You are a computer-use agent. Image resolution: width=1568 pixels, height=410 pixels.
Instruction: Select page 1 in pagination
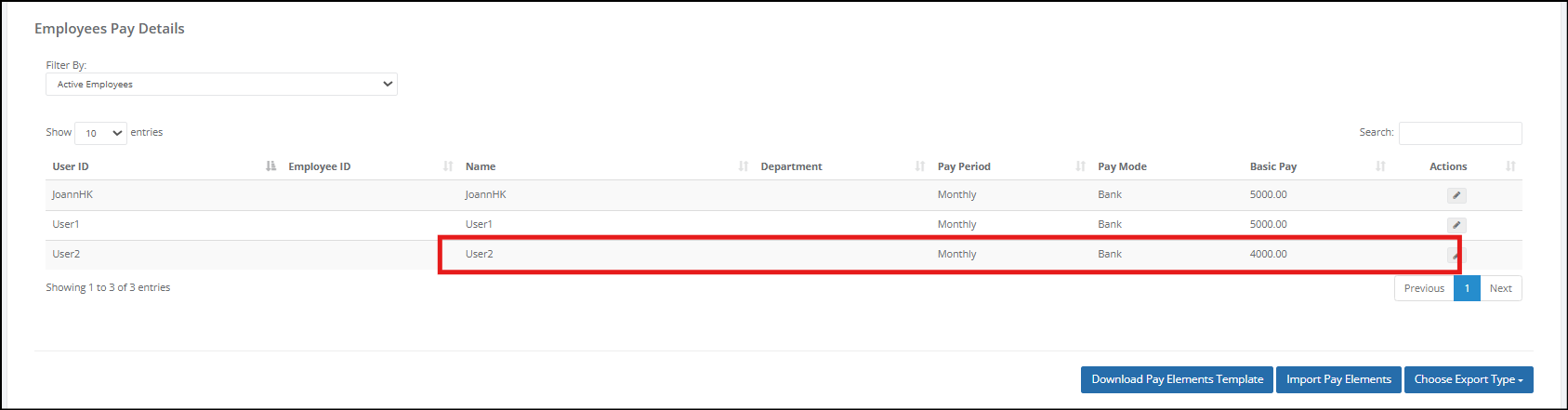[1467, 288]
